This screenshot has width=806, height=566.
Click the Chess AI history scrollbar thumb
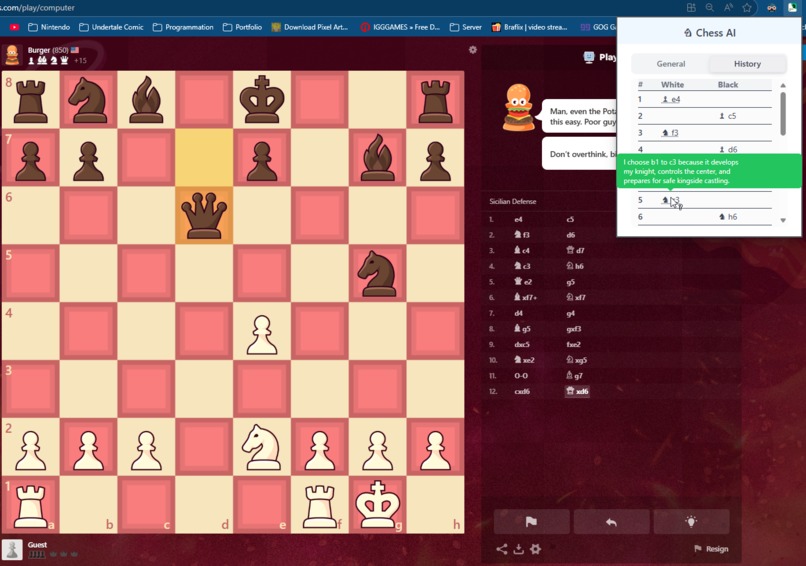click(783, 113)
